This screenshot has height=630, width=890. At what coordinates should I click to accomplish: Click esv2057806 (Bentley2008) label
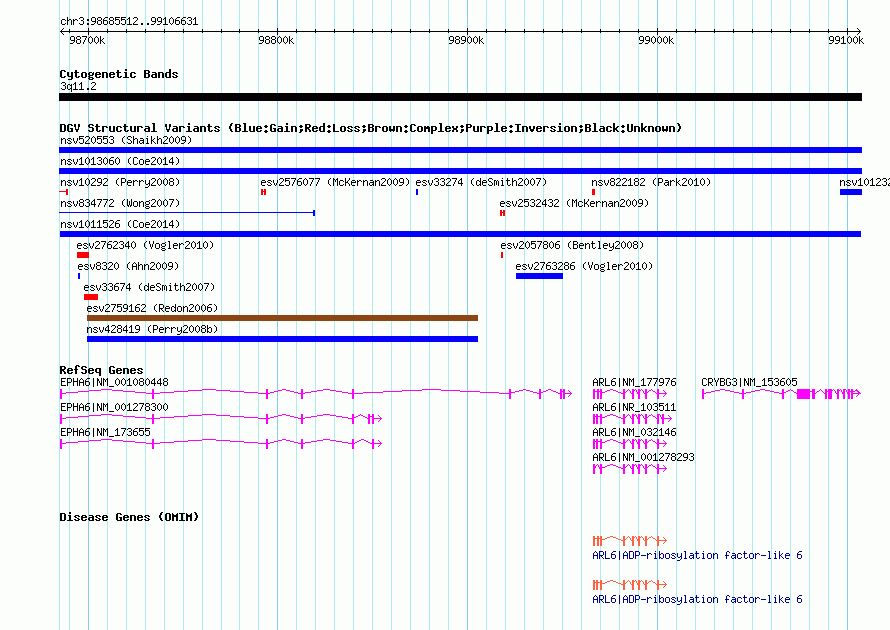tap(572, 245)
